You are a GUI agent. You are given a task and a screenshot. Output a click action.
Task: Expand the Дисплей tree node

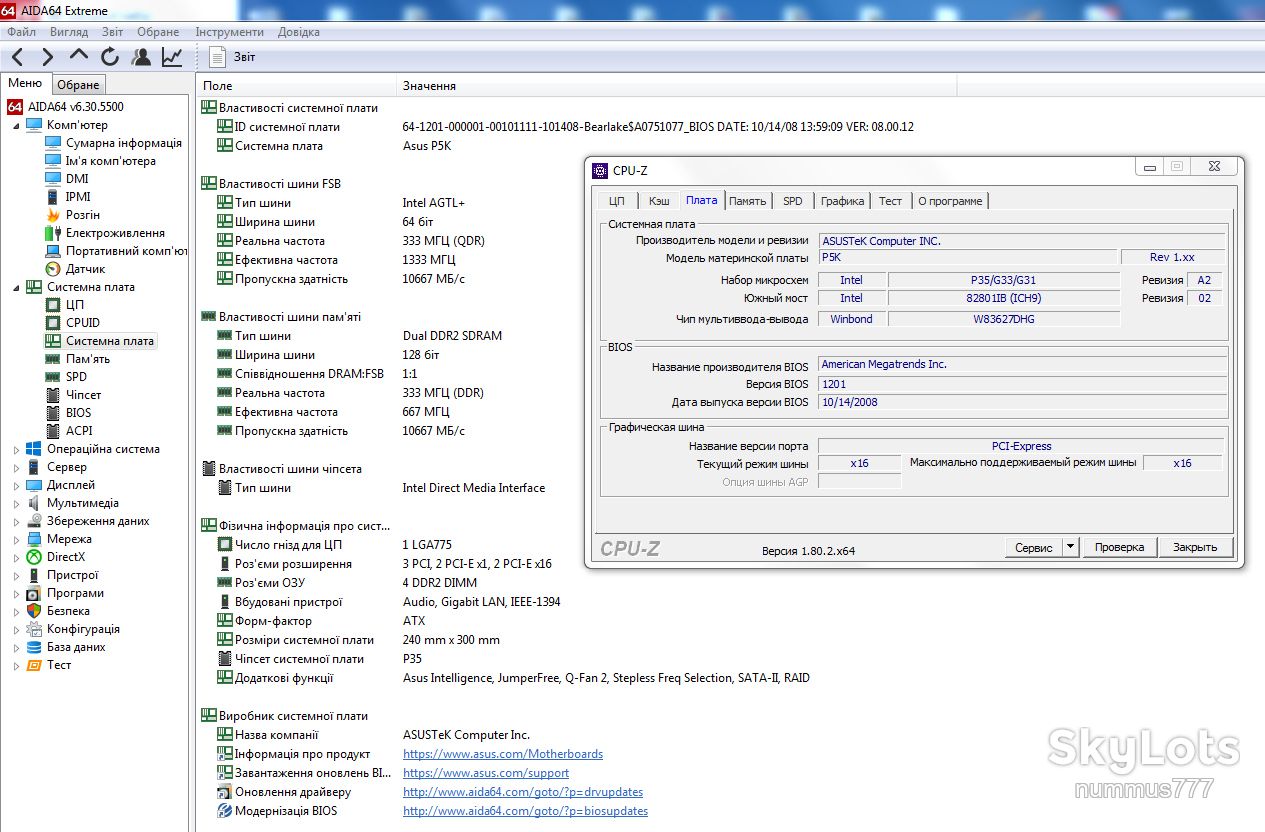click(16, 486)
